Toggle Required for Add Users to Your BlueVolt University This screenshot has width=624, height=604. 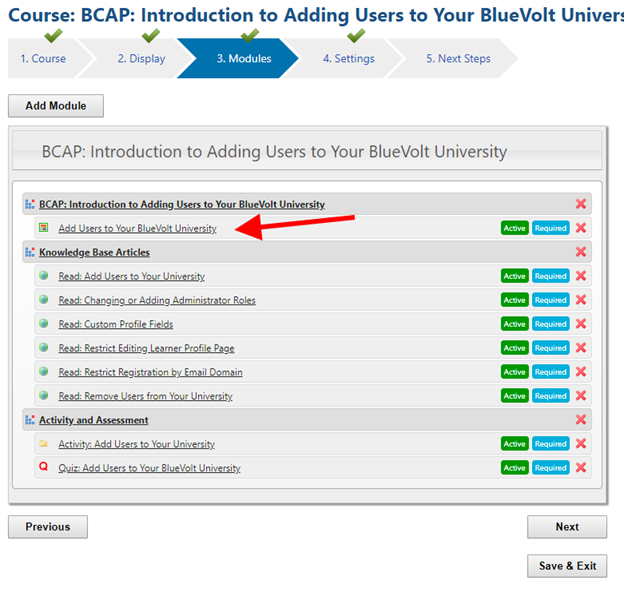[551, 228]
